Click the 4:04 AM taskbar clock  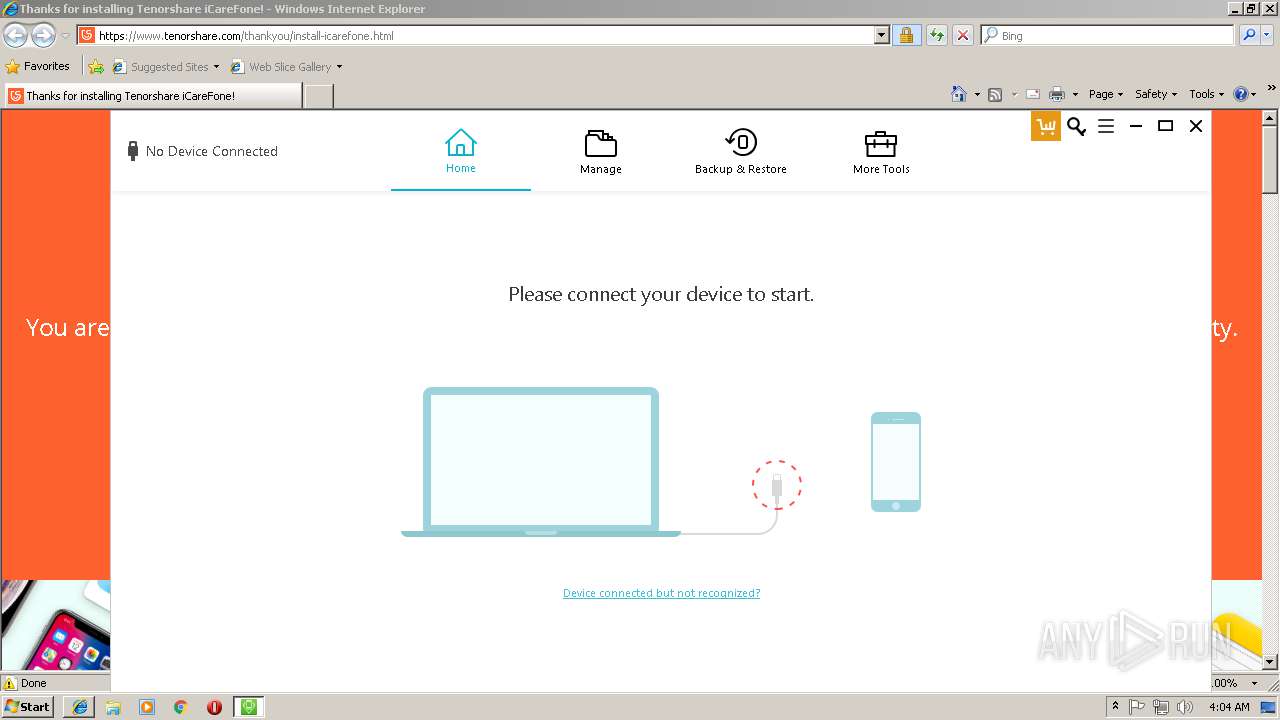pos(1229,707)
